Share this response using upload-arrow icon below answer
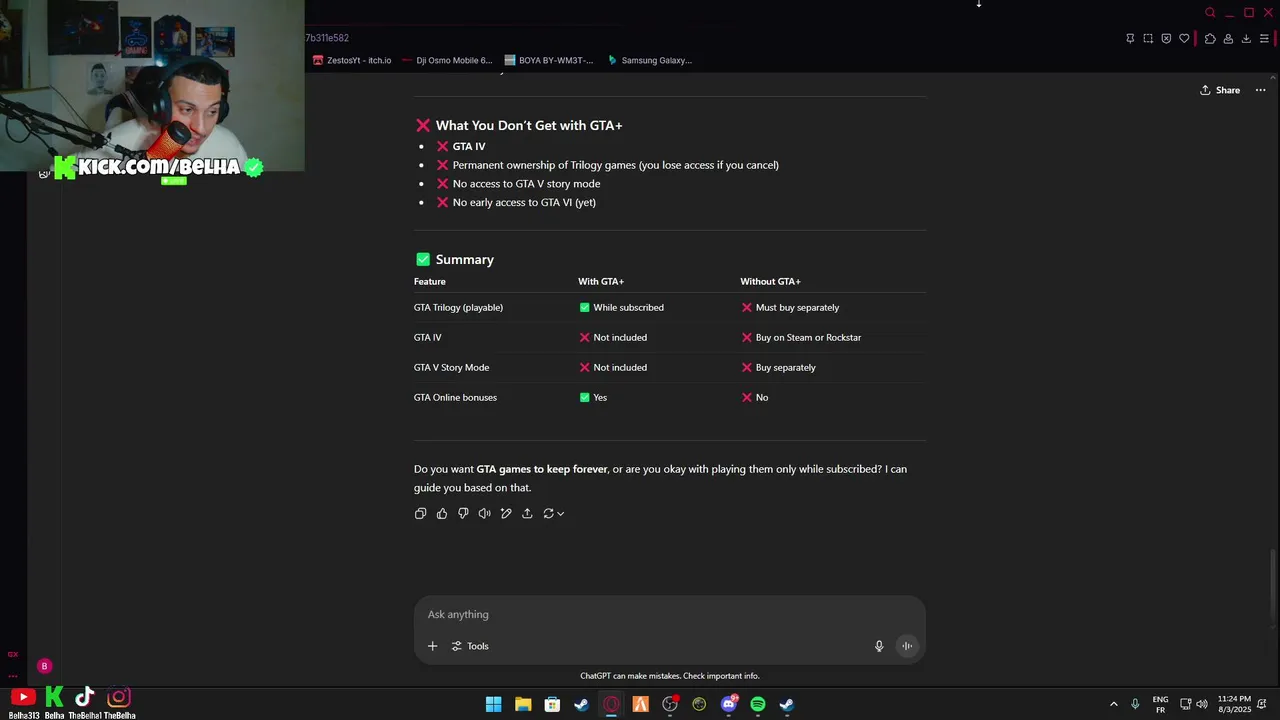 [x=527, y=513]
